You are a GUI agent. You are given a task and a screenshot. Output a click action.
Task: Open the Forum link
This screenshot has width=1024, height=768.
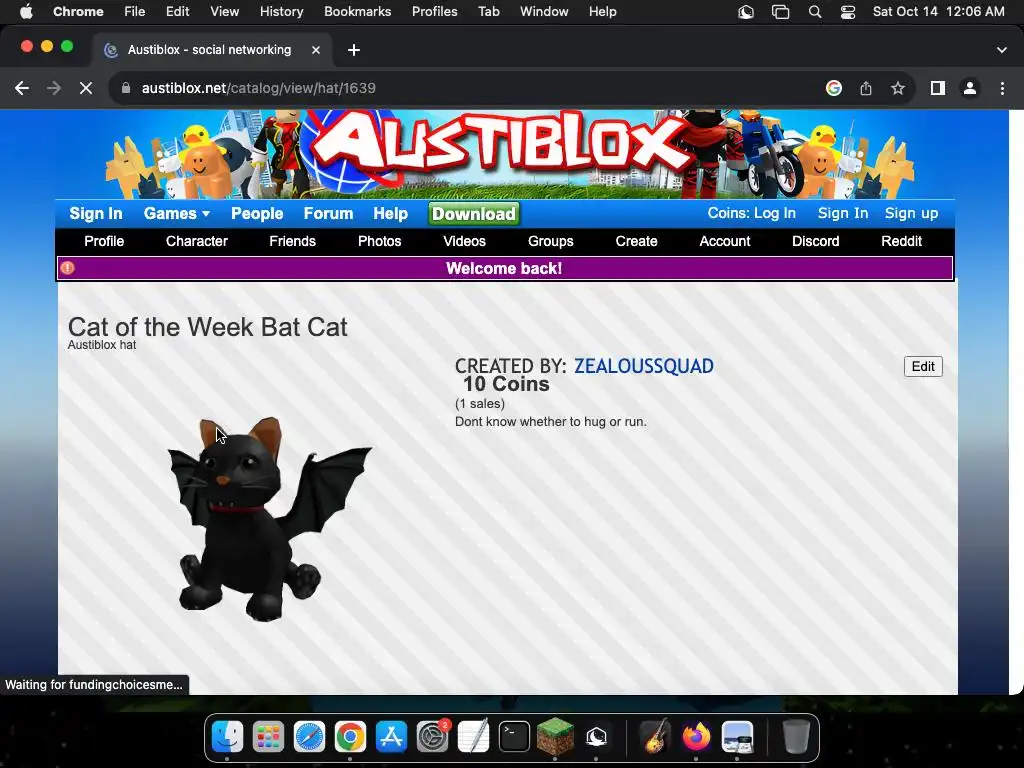tap(328, 214)
